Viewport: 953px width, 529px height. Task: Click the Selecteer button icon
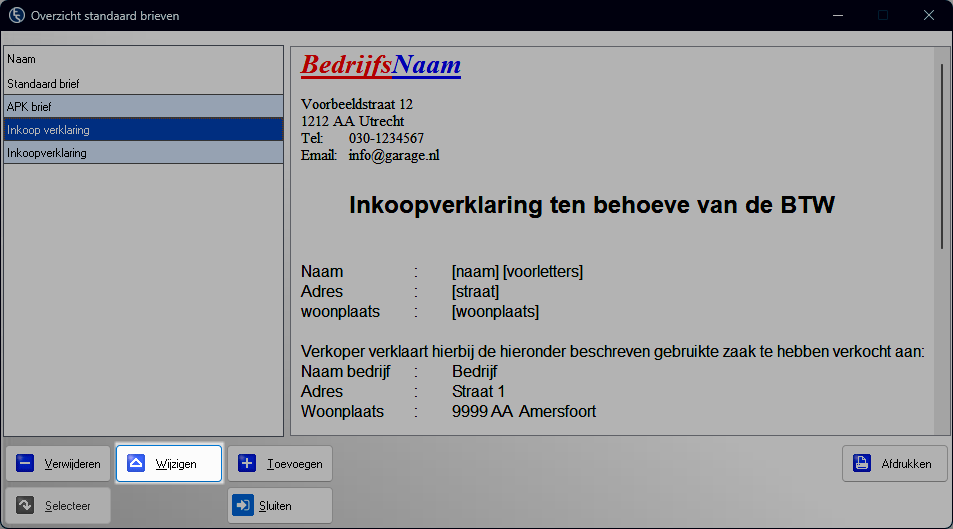point(26,506)
